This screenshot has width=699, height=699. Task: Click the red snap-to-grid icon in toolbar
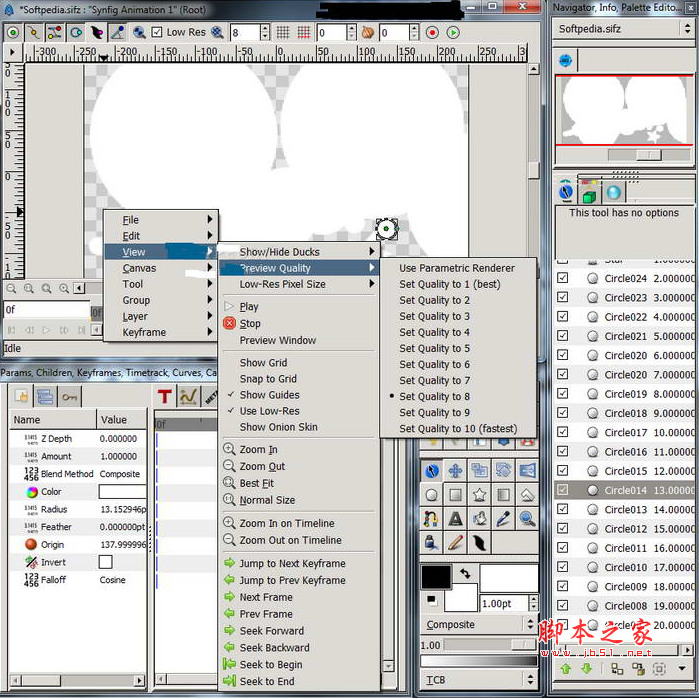click(x=304, y=33)
